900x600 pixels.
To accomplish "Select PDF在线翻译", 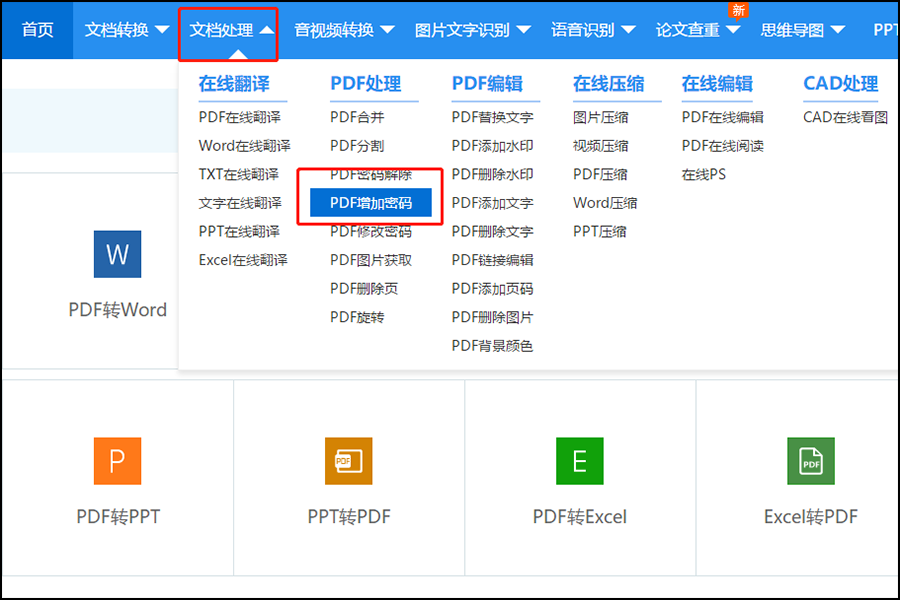I will 239,117.
